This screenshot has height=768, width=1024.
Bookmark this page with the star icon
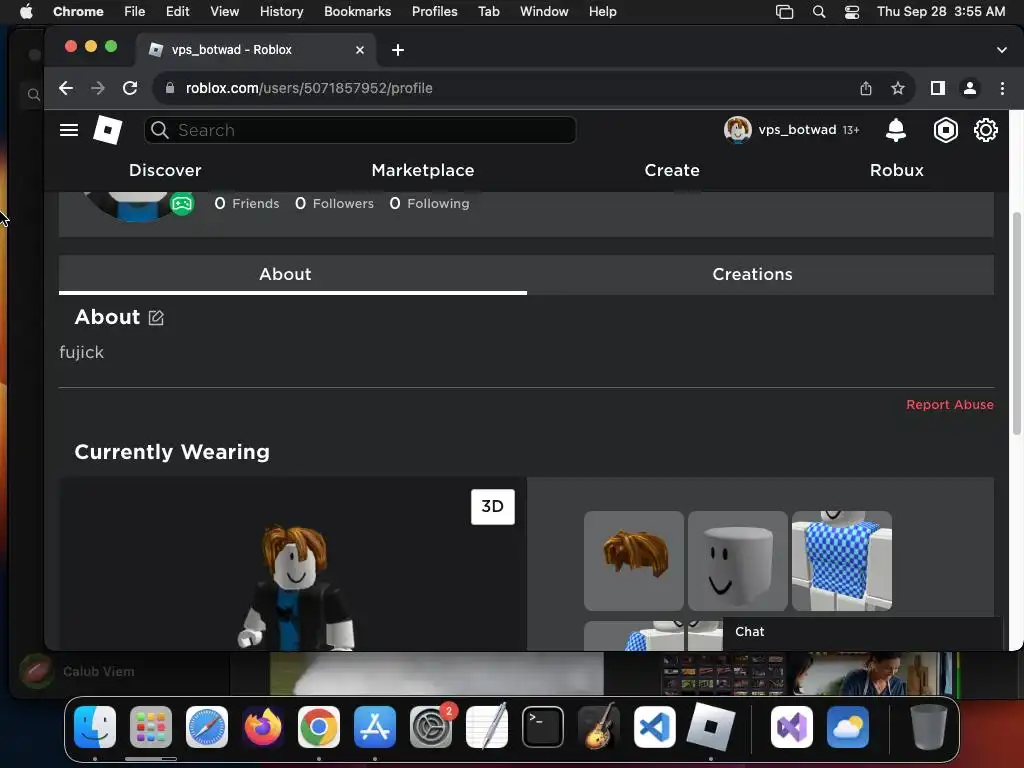(898, 88)
